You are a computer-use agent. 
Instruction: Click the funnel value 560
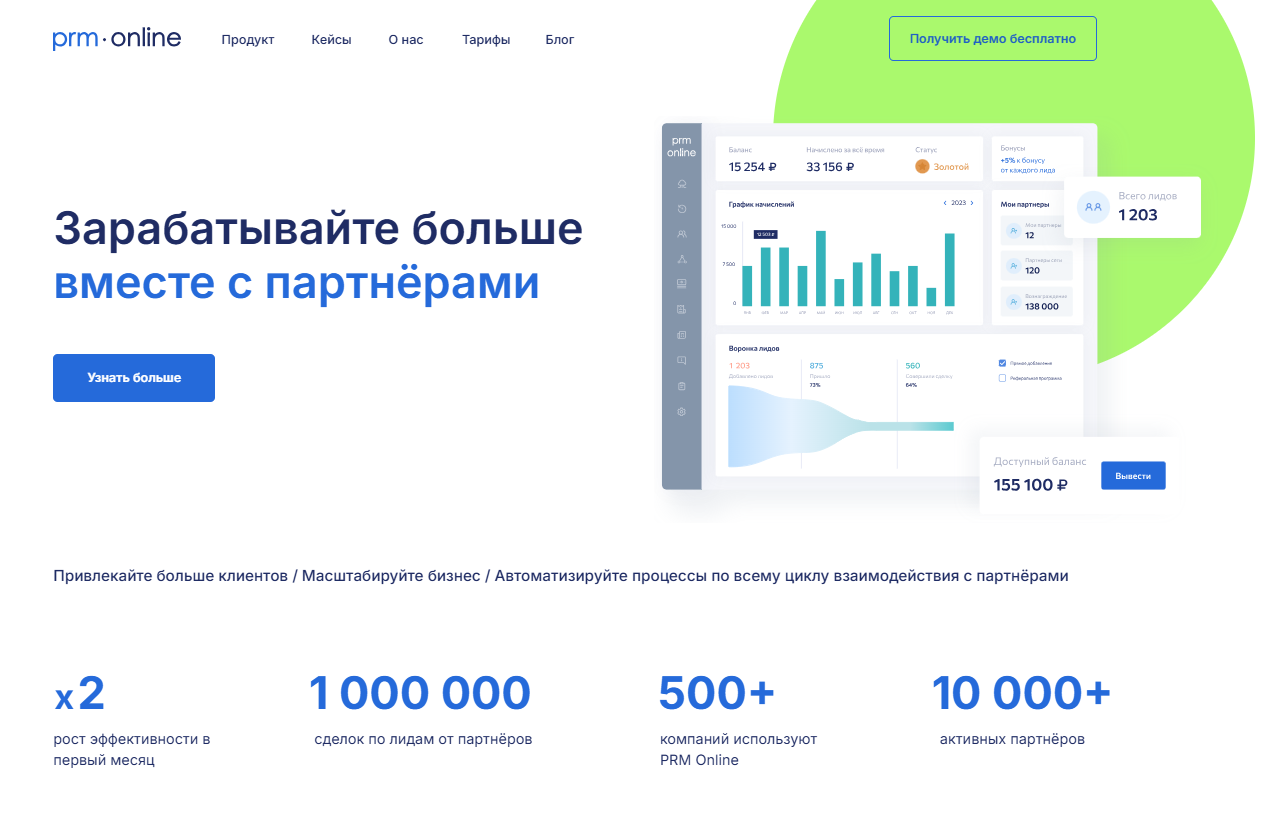click(x=913, y=366)
